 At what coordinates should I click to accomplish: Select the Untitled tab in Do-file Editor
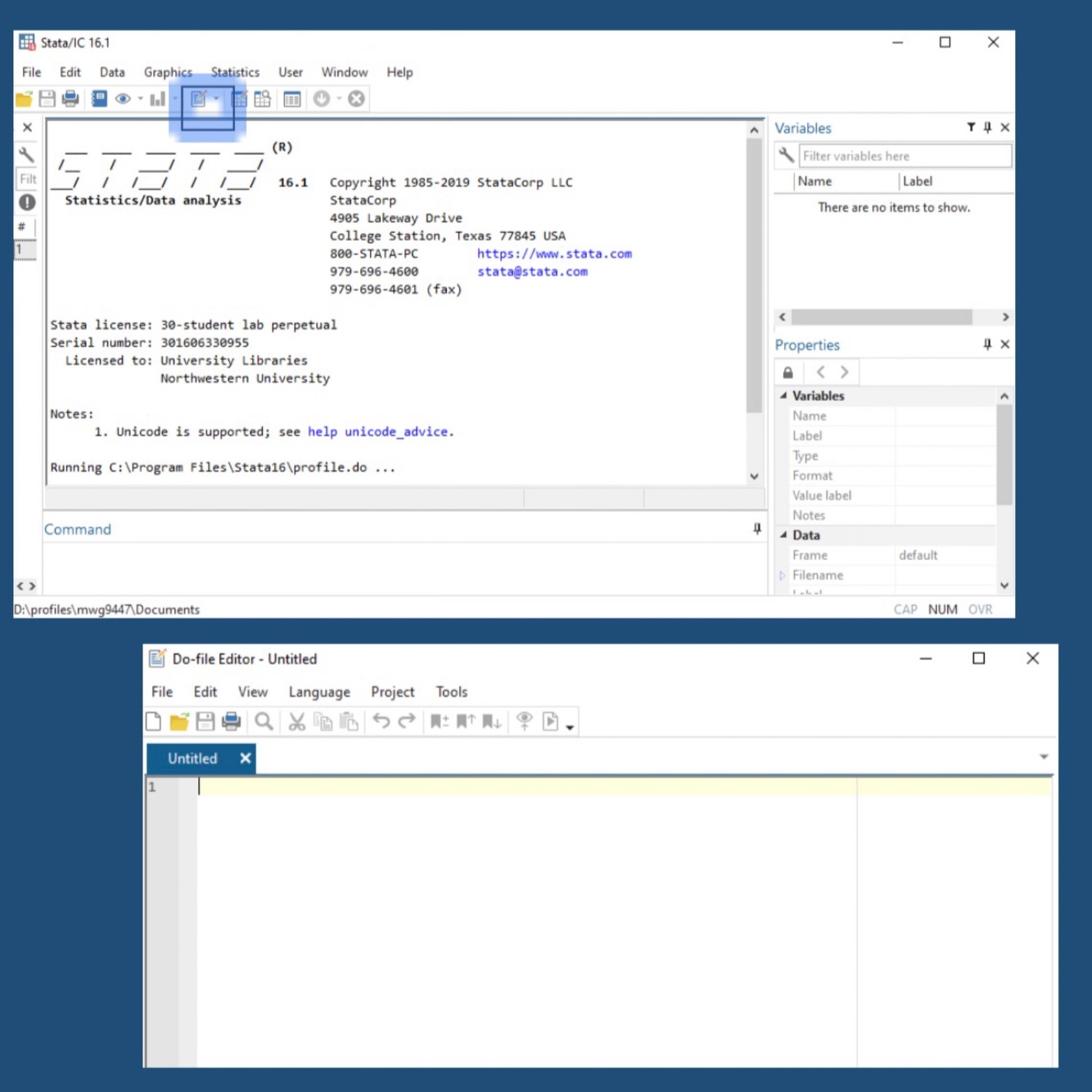point(192,759)
